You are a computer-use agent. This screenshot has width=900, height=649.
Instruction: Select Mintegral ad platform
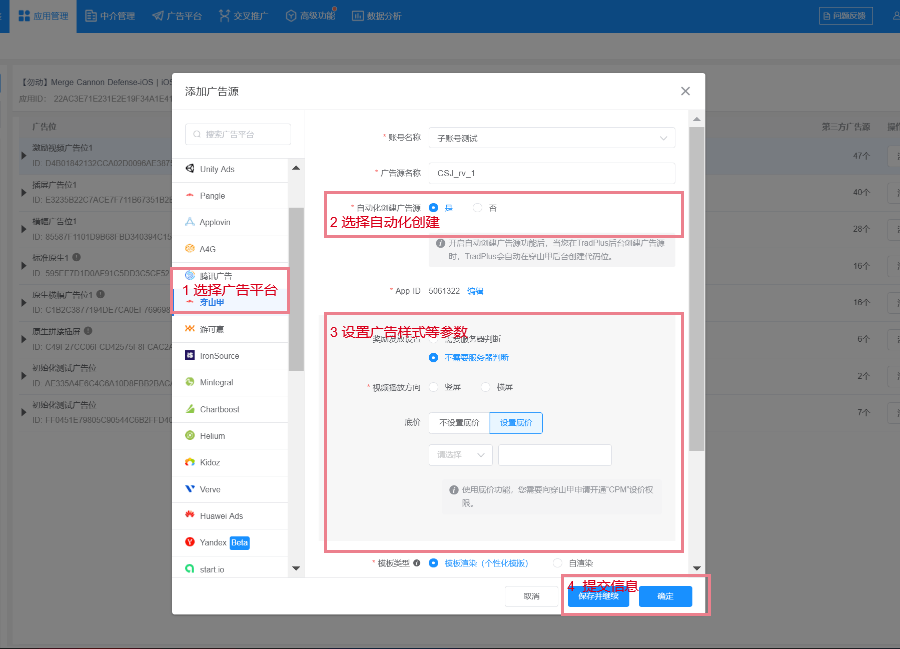tap(216, 382)
